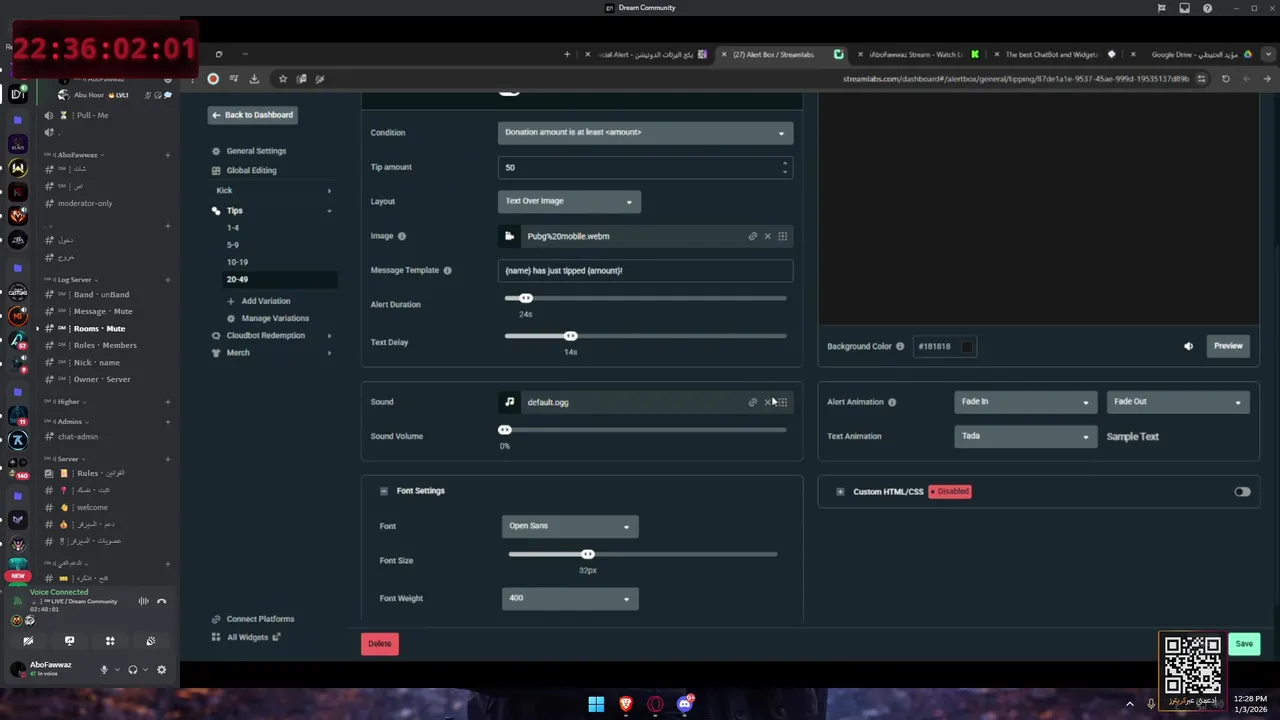Adjust the Alert Duration slider
Image resolution: width=1280 pixels, height=720 pixels.
coord(526,298)
